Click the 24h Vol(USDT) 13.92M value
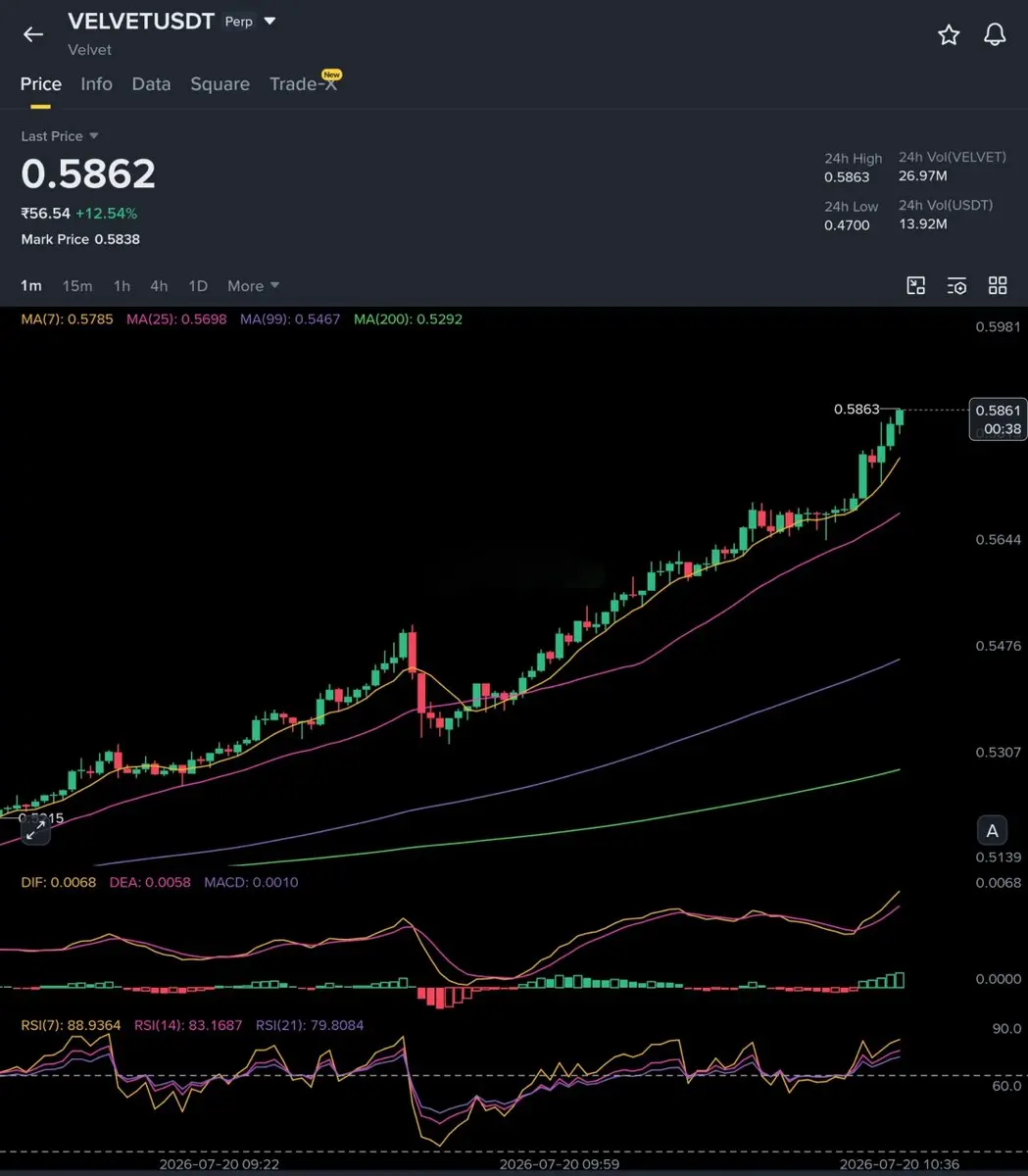Viewport: 1028px width, 1176px height. (922, 224)
